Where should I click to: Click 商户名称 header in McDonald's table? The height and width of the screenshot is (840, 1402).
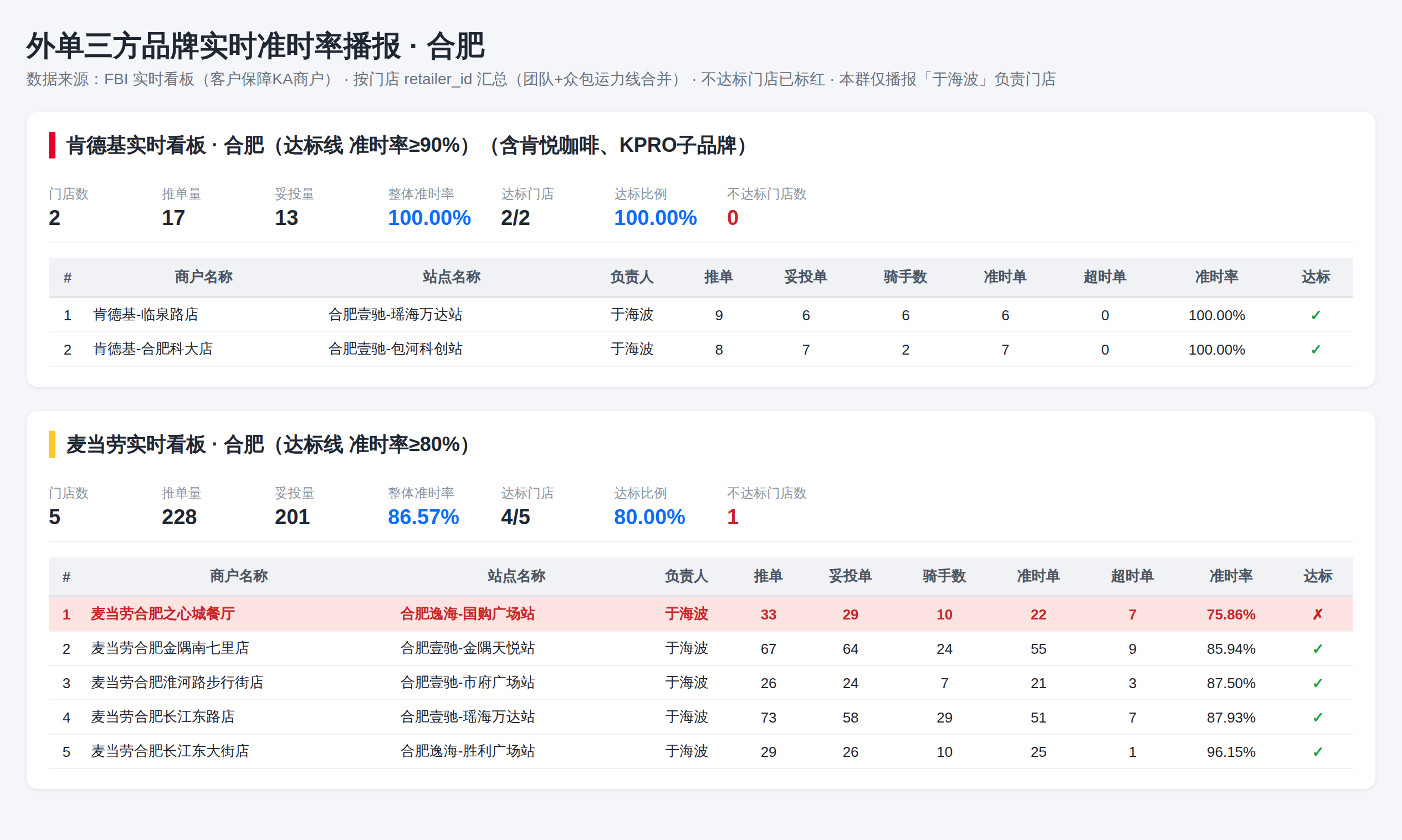click(x=239, y=576)
